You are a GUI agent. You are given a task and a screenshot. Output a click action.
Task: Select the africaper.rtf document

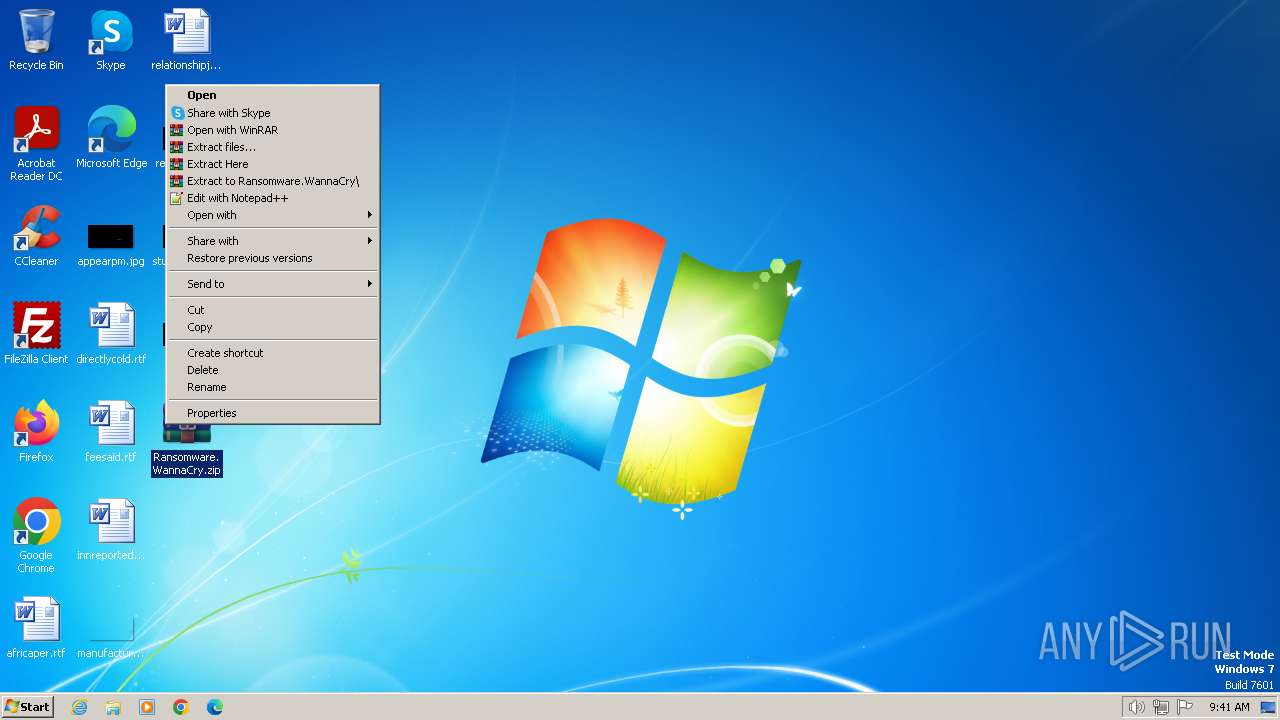(36, 629)
